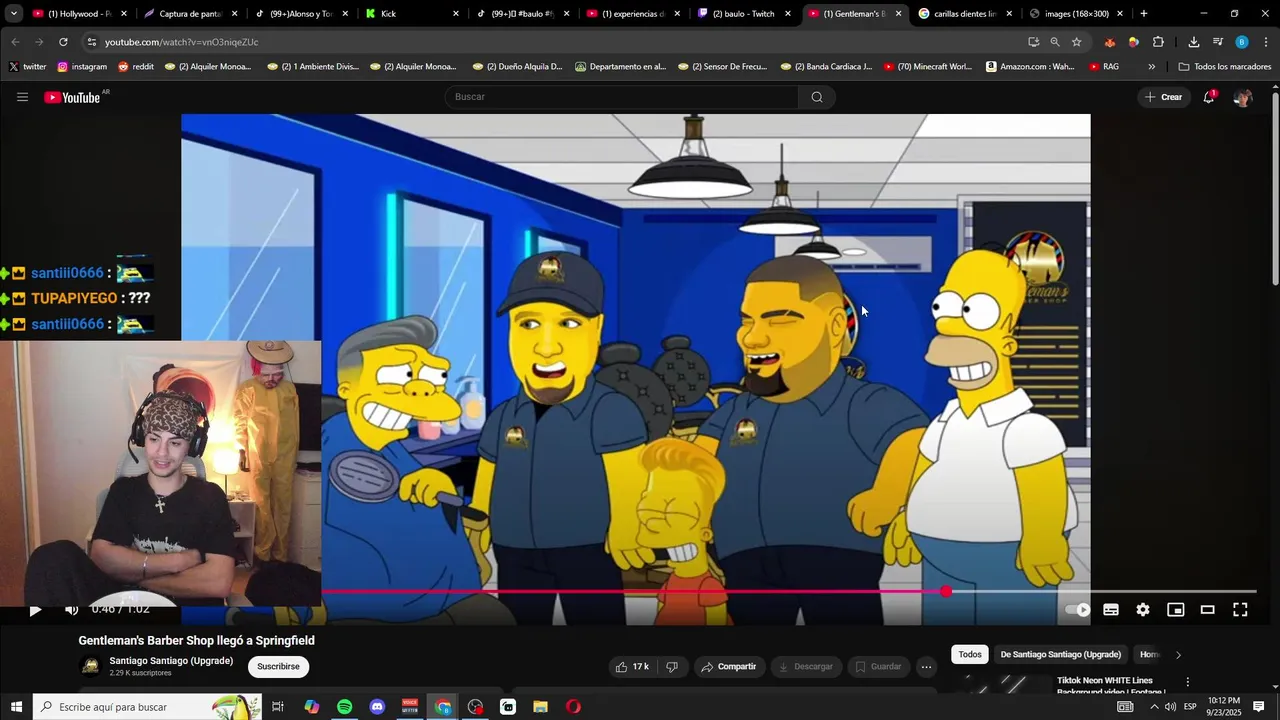
Task: Click the browser back arrow
Action: (x=15, y=42)
